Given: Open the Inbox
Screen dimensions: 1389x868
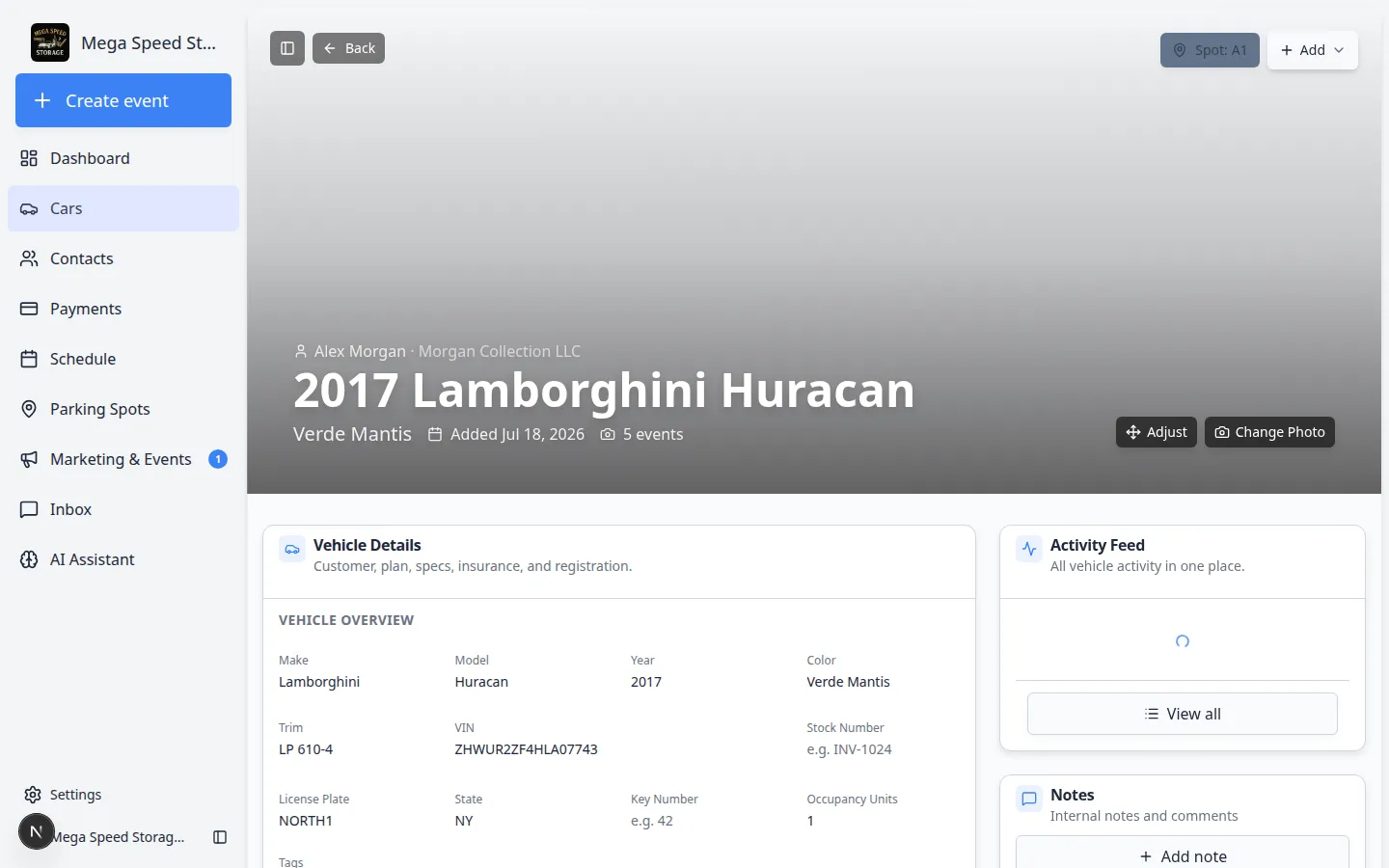Looking at the screenshot, I should click(123, 509).
